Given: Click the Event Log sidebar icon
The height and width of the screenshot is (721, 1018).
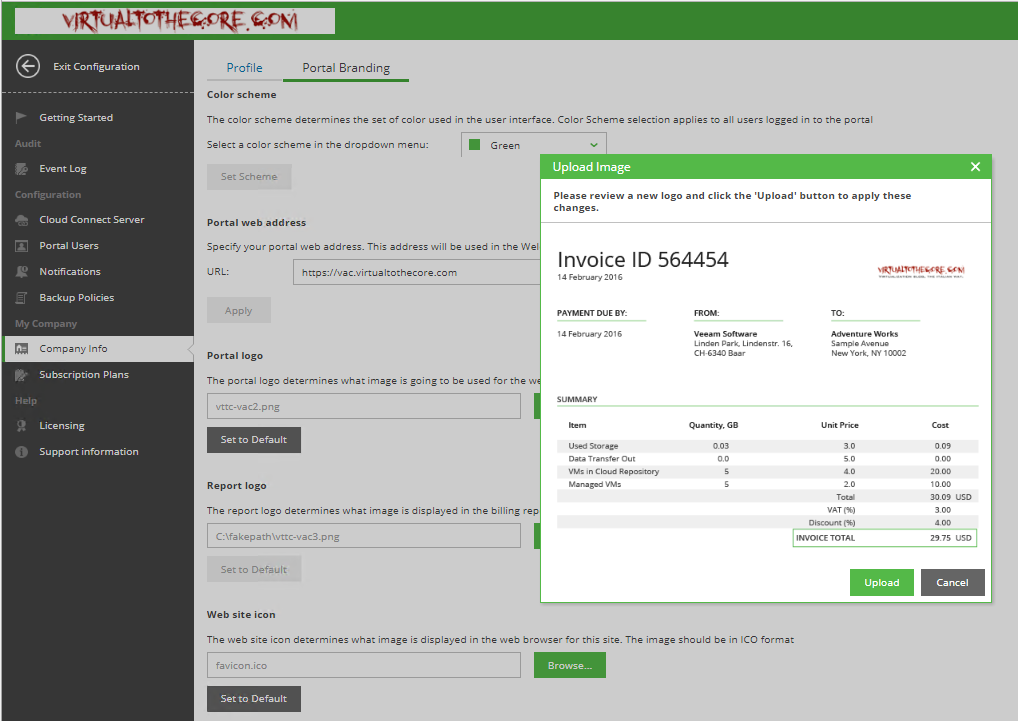Looking at the screenshot, I should pyautogui.click(x=21, y=169).
